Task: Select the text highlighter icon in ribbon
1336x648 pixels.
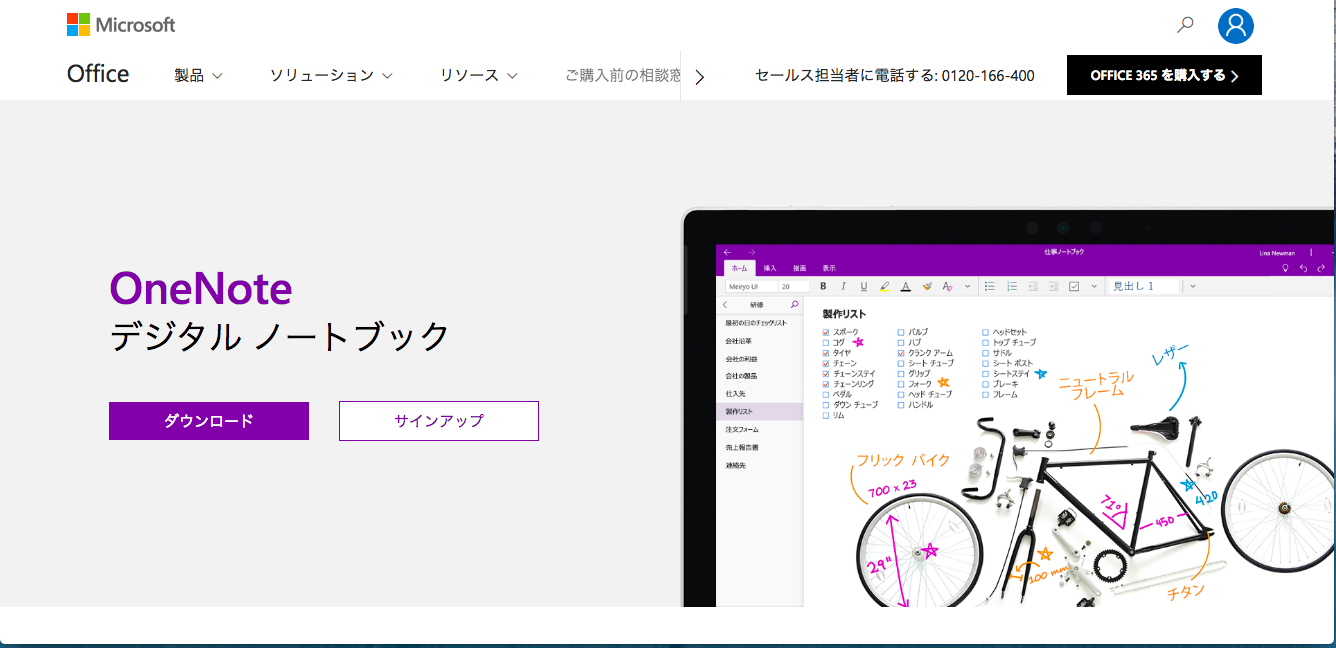Action: (x=885, y=286)
